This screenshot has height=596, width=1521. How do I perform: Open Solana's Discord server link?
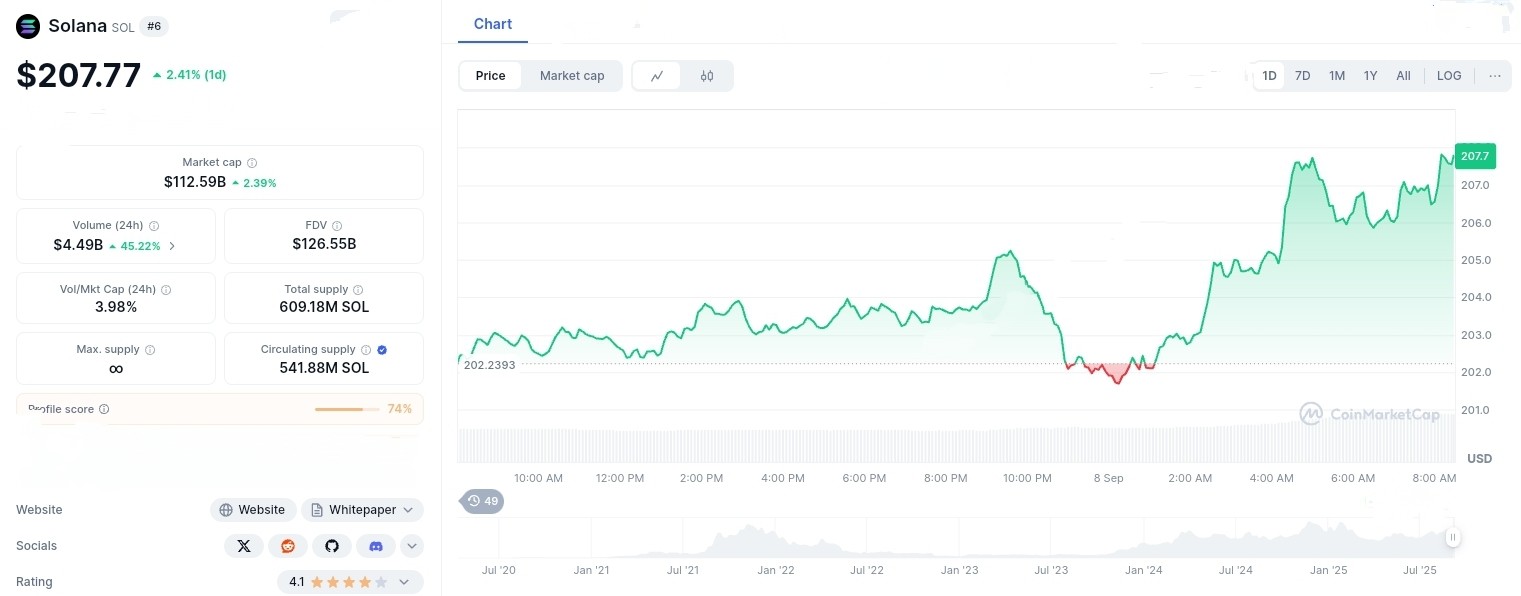[x=376, y=546]
